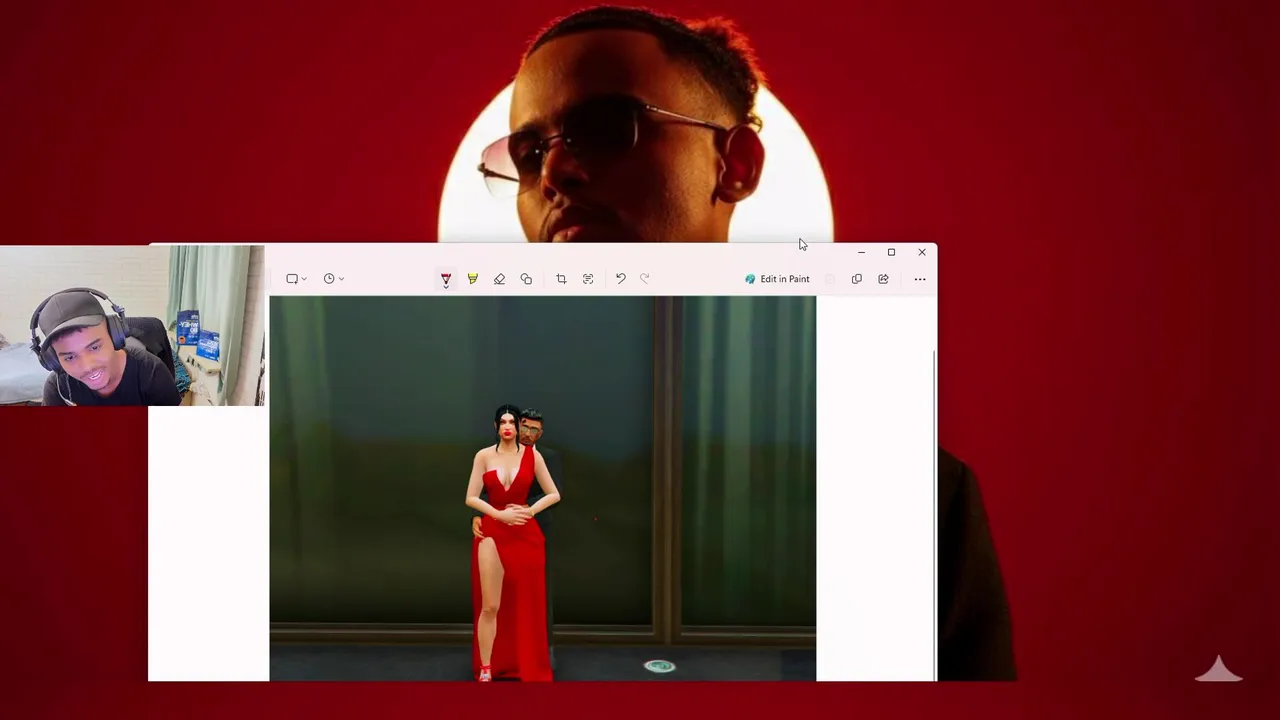Click the text actions scan icon
The image size is (1280, 720).
(588, 279)
